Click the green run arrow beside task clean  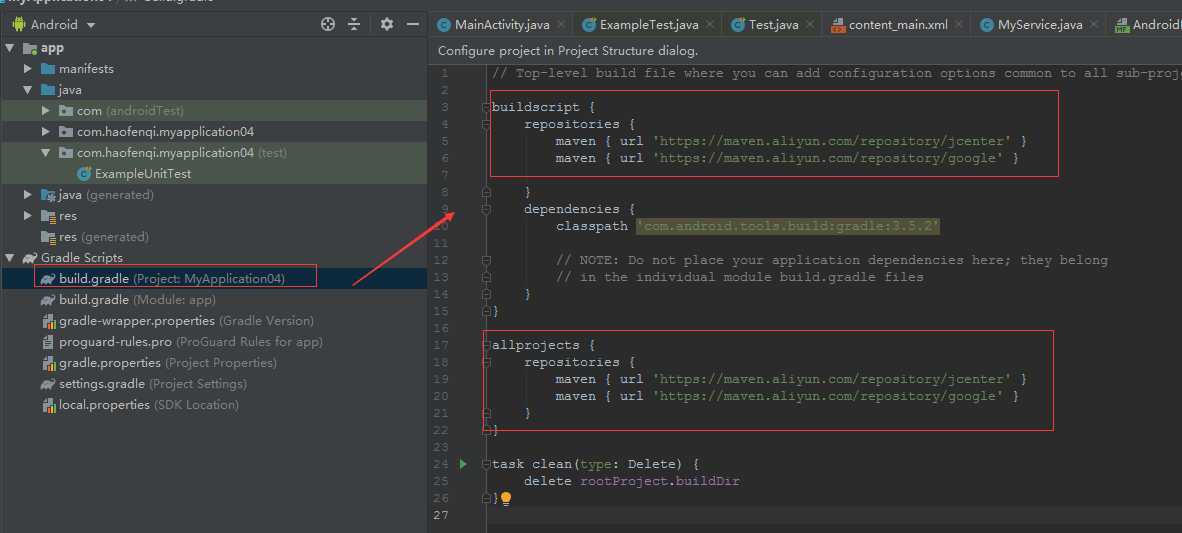[x=462, y=464]
